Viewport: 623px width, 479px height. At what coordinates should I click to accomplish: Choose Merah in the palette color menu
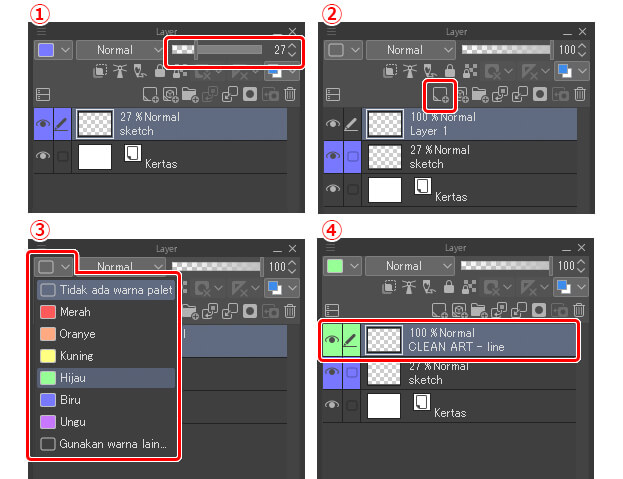[x=106, y=312]
